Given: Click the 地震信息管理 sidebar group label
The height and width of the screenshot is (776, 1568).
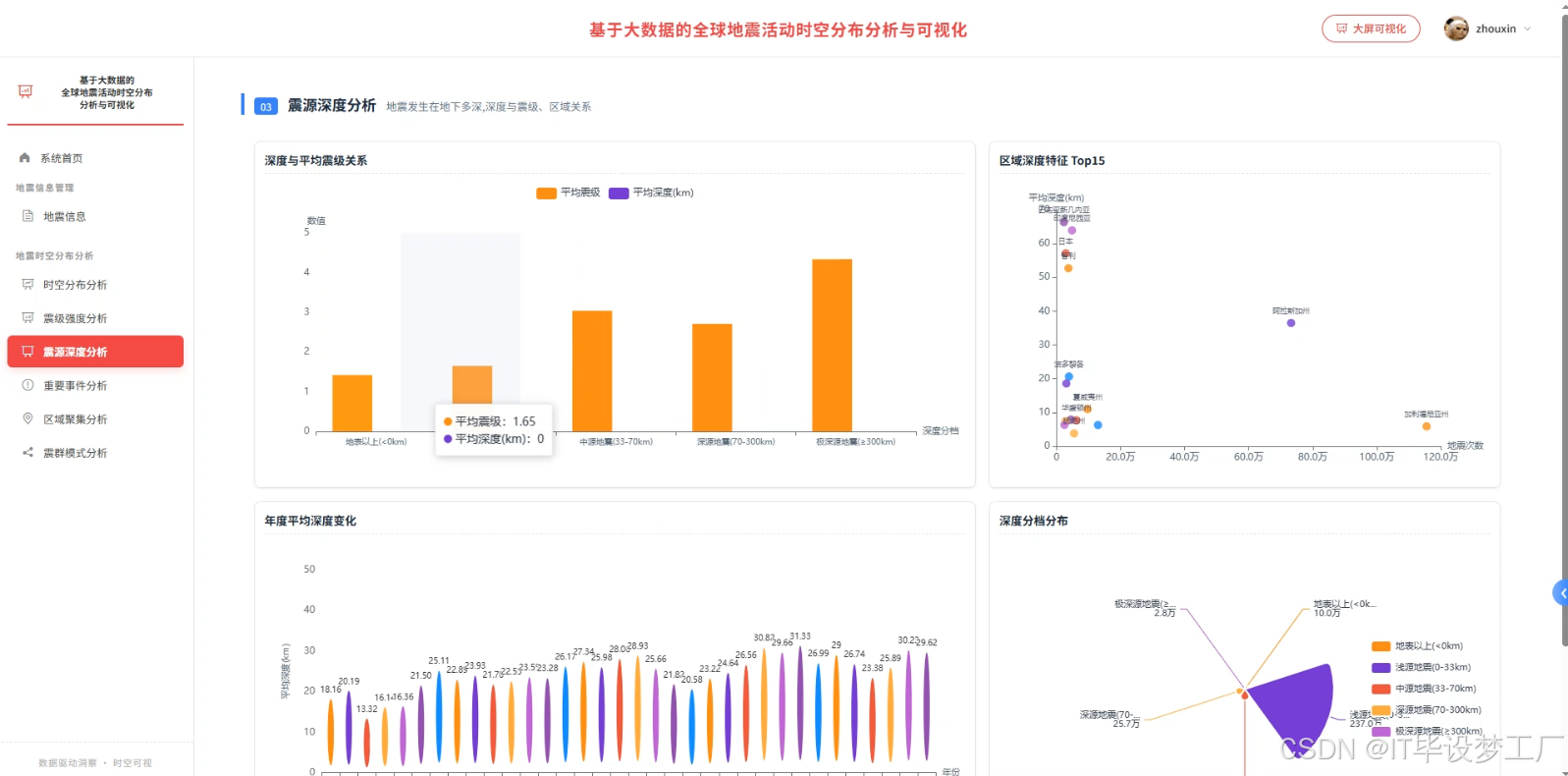Looking at the screenshot, I should [45, 188].
